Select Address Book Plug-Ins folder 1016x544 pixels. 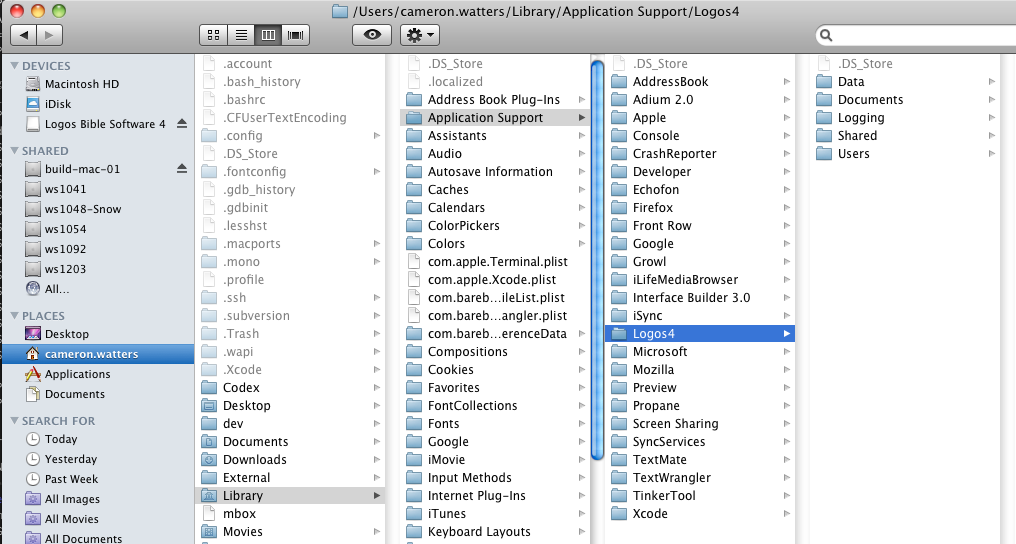coord(495,100)
